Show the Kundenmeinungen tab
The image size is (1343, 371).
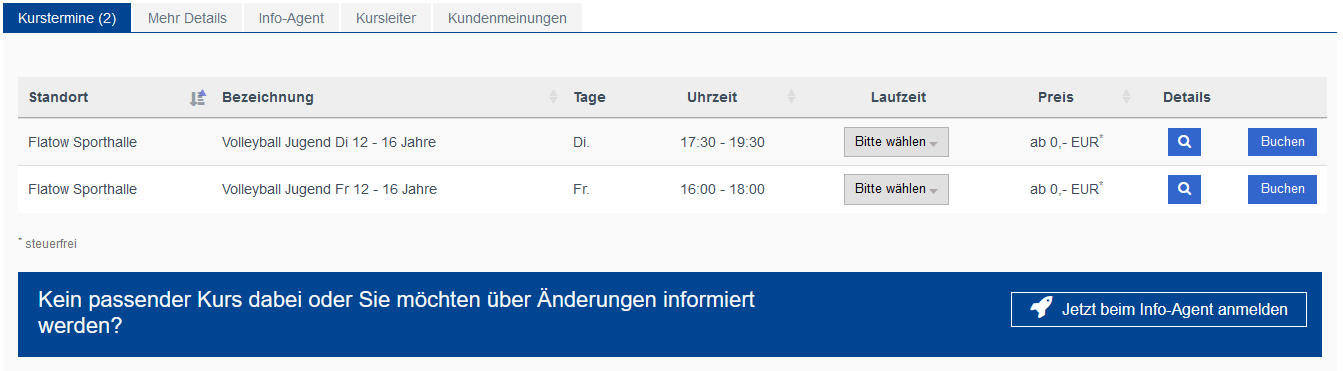507,18
